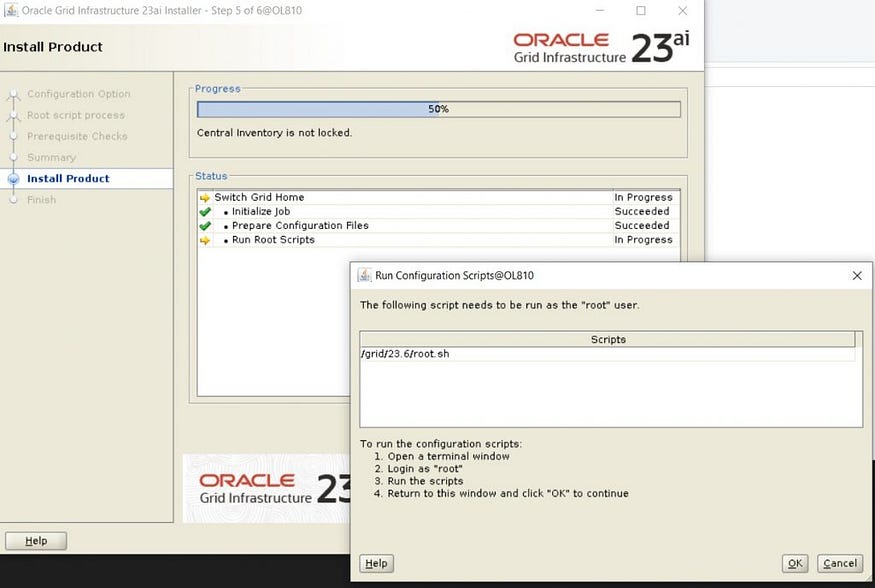Click green checkmark beside Prepare Configuration Files
This screenshot has width=875, height=588.
pyautogui.click(x=205, y=226)
